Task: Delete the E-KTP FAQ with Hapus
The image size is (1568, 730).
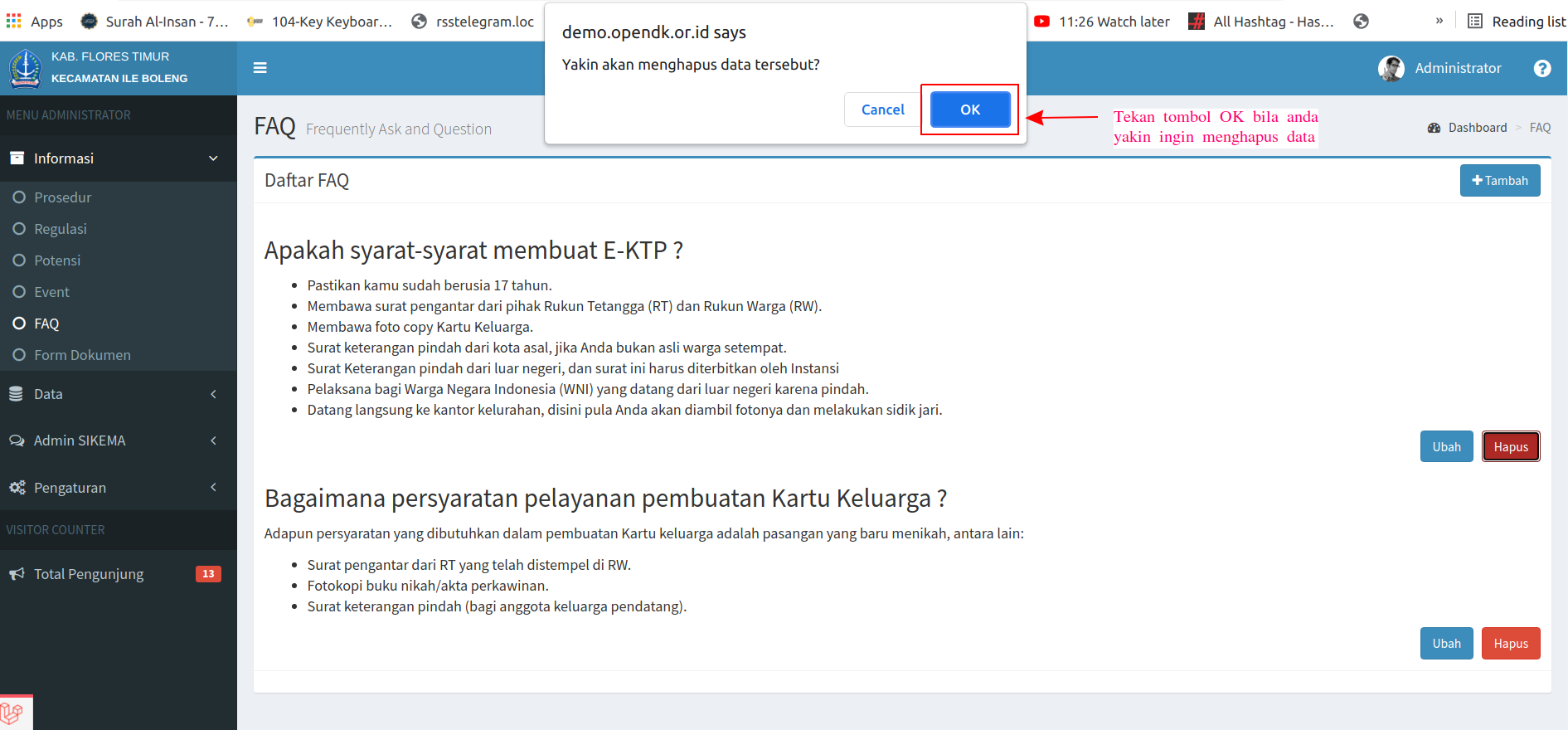Action: 1511,447
